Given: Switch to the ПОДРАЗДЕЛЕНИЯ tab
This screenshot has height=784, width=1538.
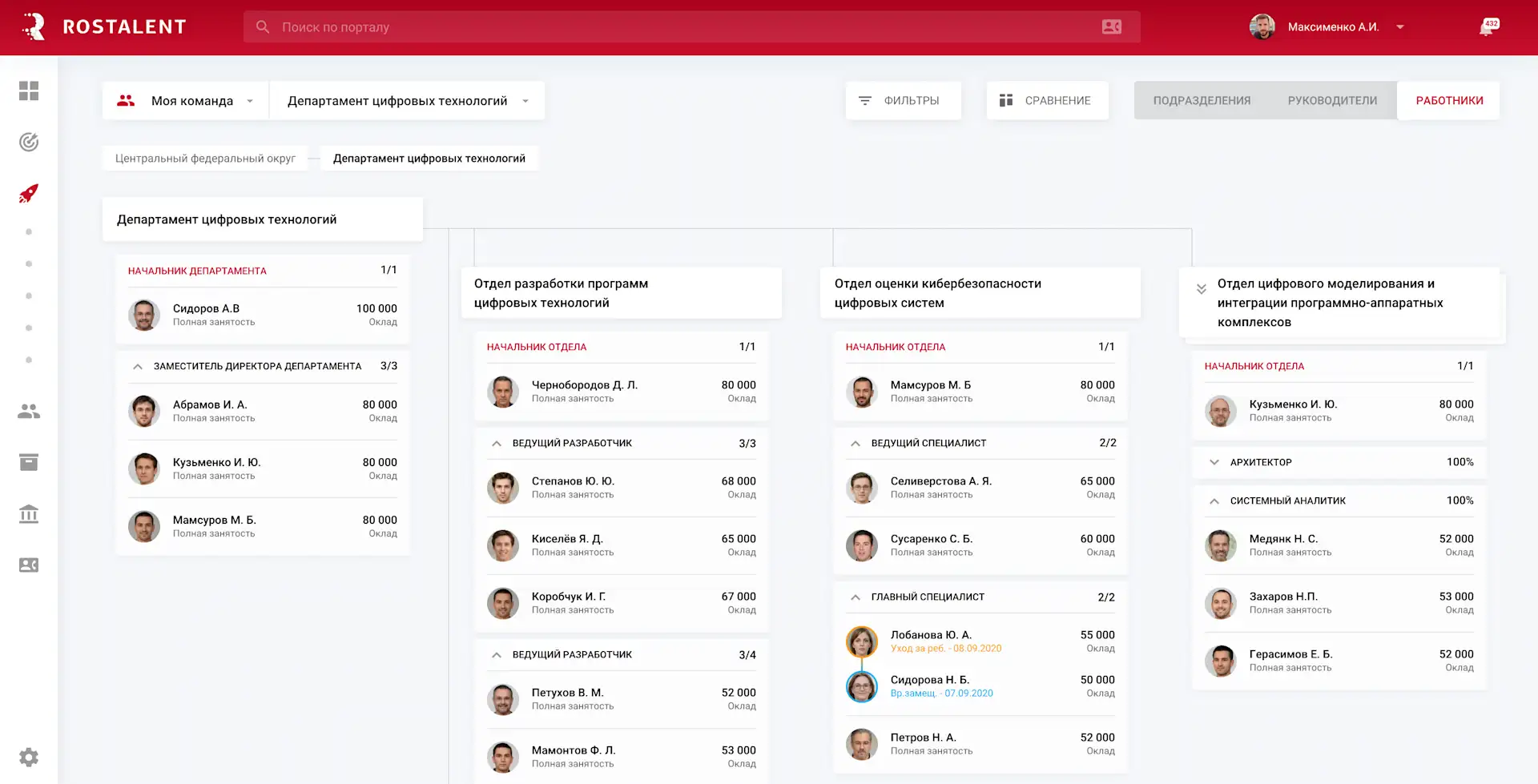Looking at the screenshot, I should click(1202, 100).
